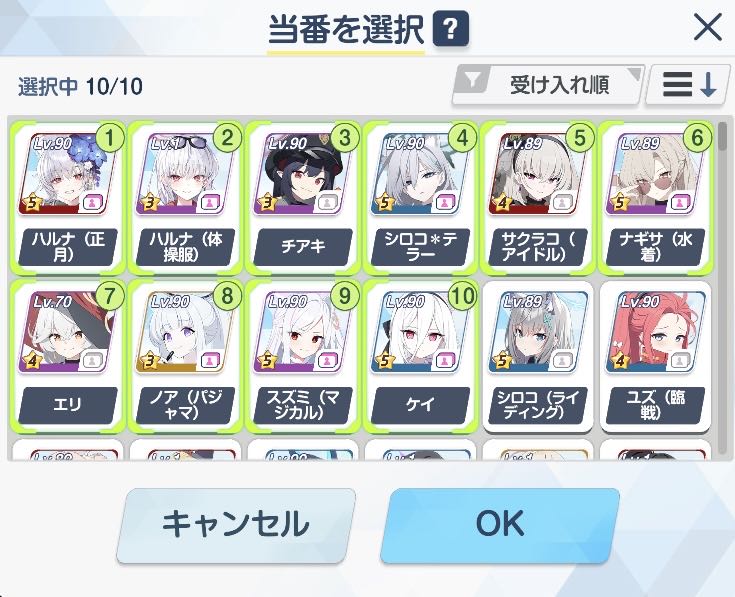Click star rank icon on エリ card
The image size is (735, 597).
coord(31,361)
